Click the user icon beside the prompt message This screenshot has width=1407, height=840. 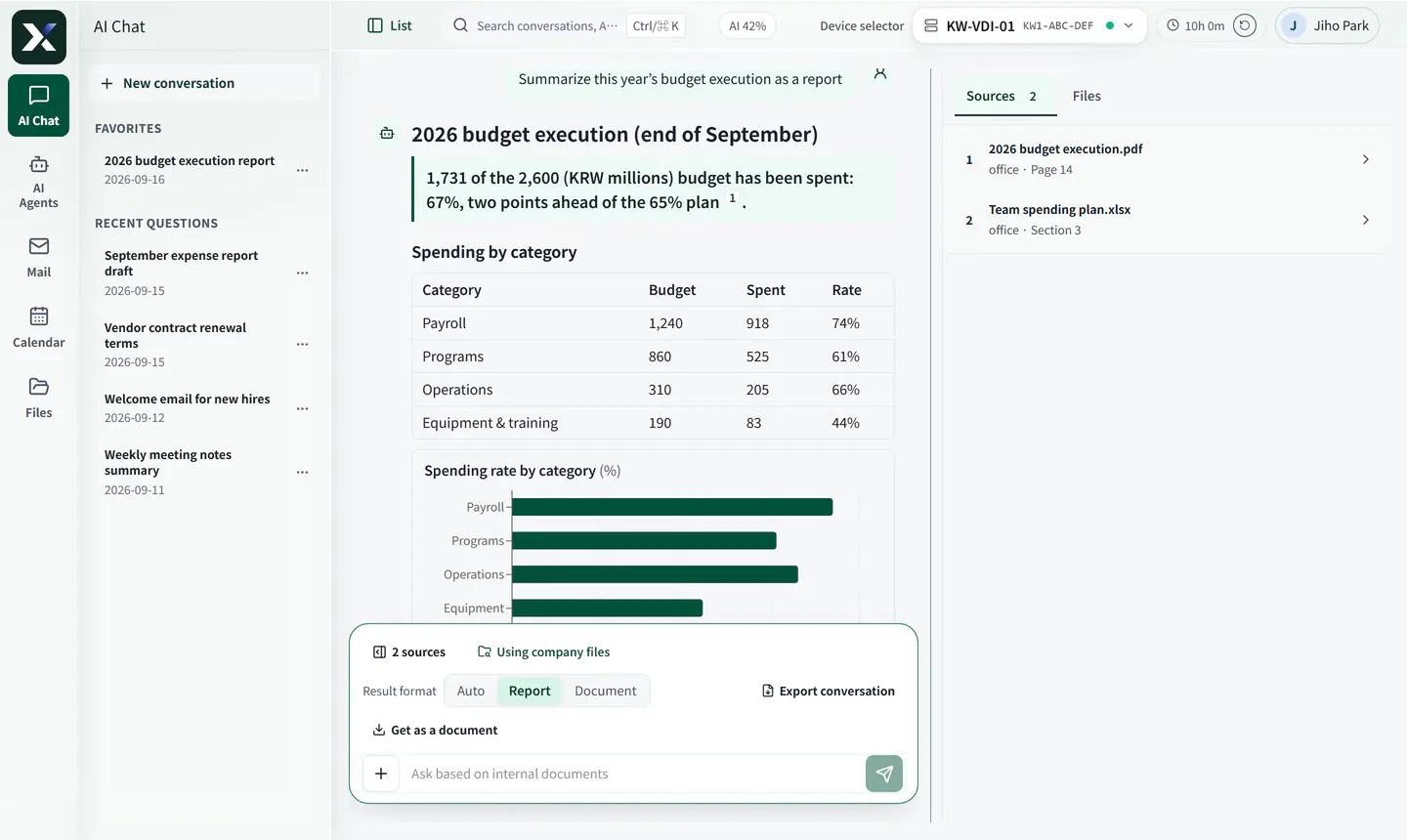tap(880, 73)
